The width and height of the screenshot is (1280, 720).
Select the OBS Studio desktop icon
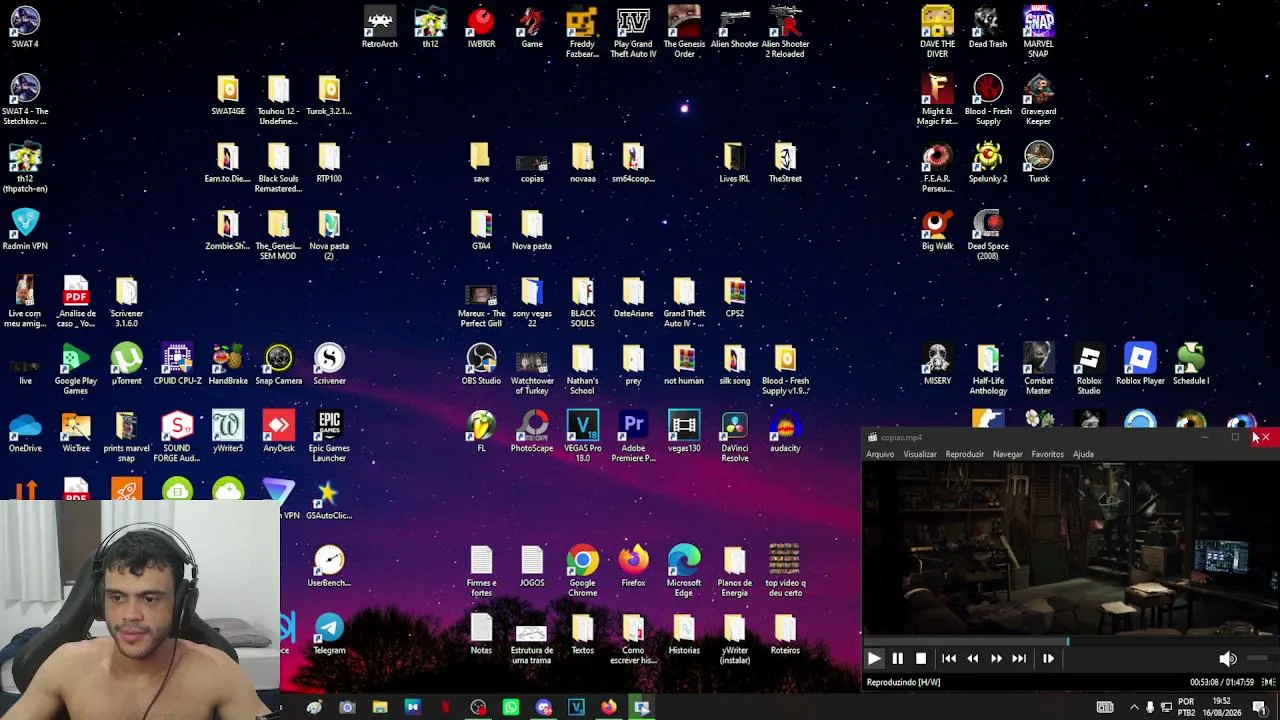[x=481, y=365]
